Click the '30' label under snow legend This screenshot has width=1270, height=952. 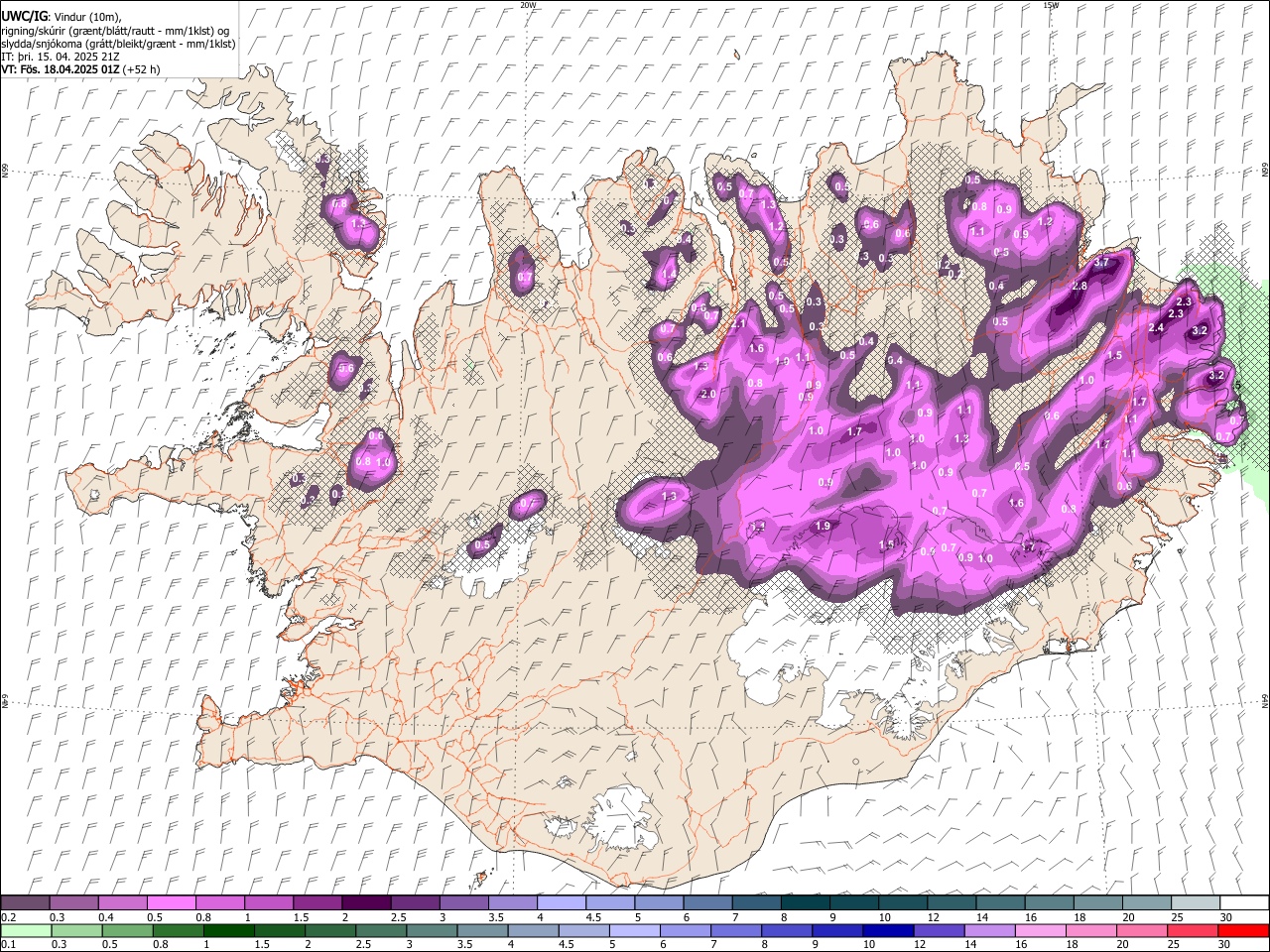coord(1224,917)
